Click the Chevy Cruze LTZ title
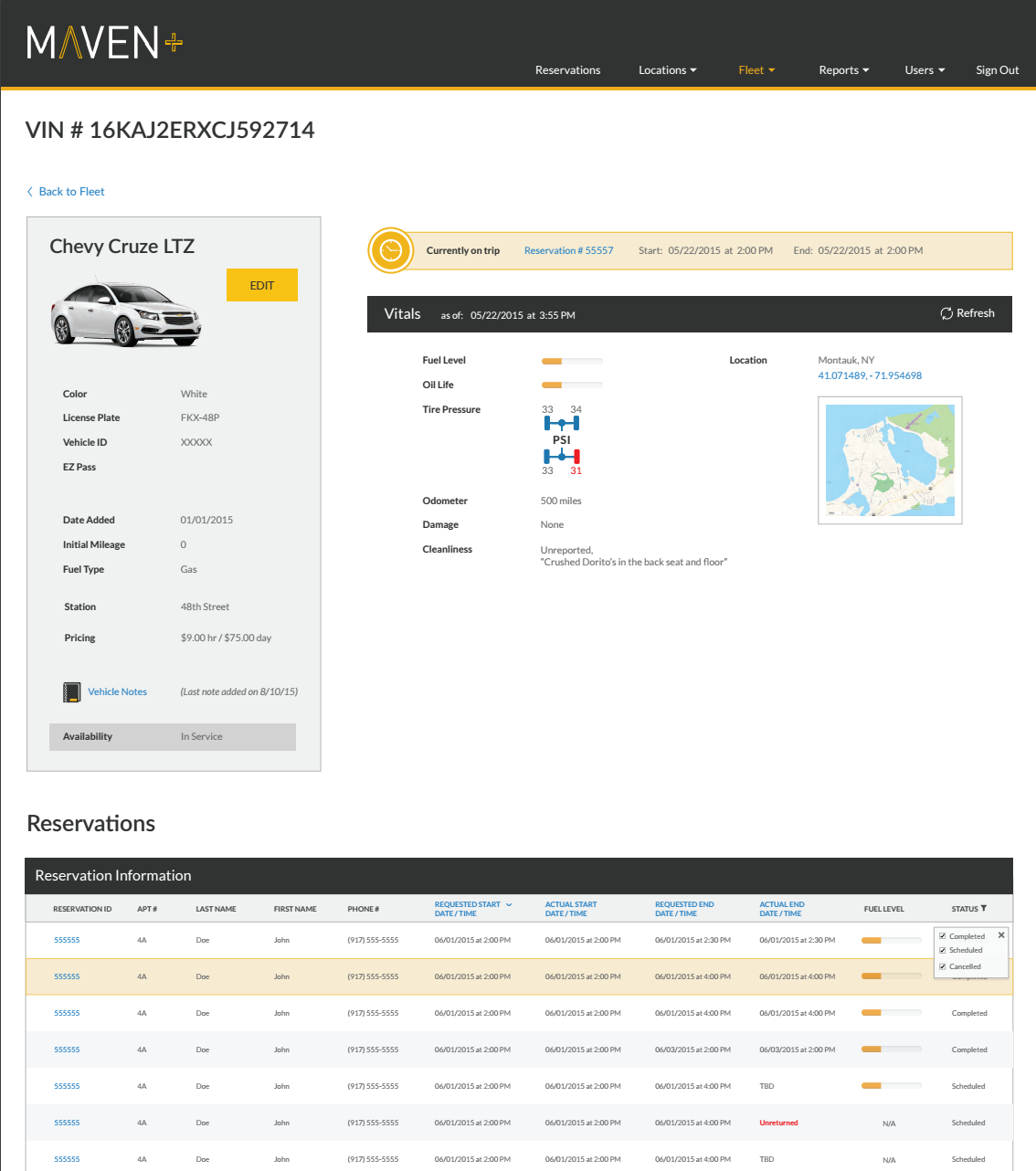 [x=122, y=247]
